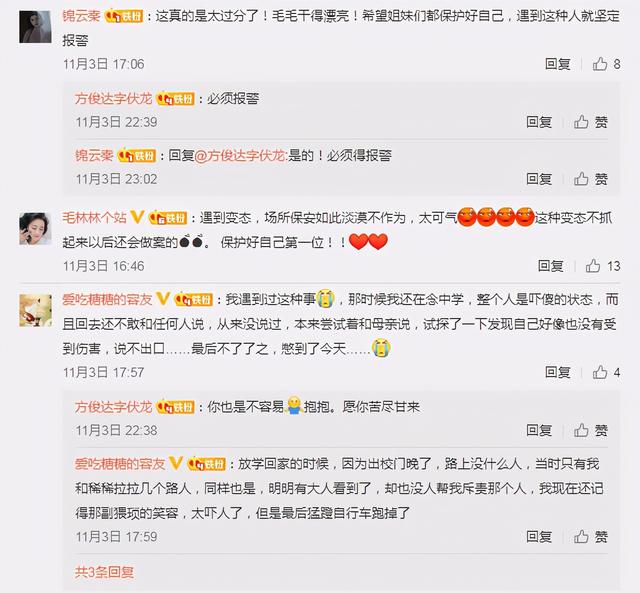
Task: Like the 17:59 reply about 放学回家
Action: tap(591, 536)
